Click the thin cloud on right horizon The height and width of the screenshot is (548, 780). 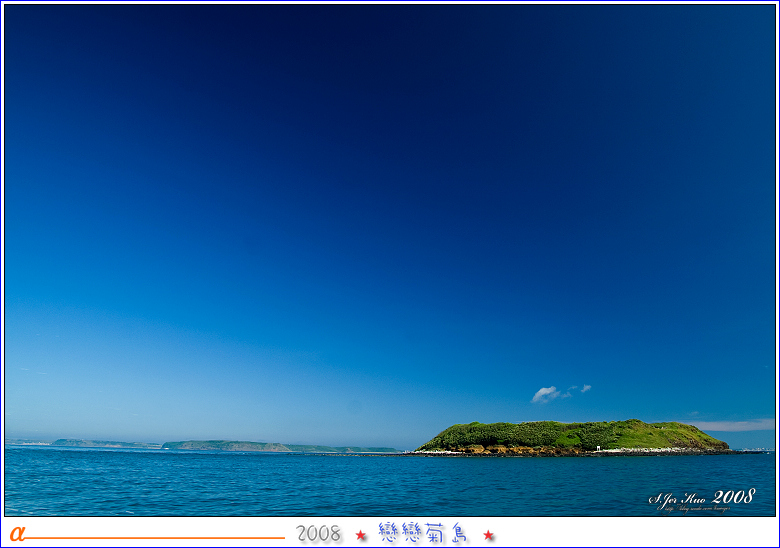pos(735,425)
